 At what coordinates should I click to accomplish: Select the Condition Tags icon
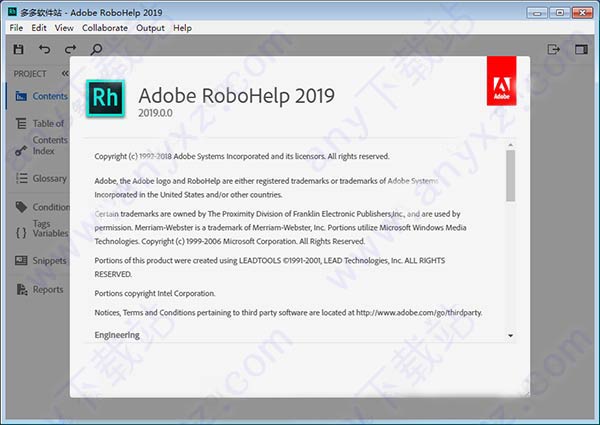coord(21,207)
